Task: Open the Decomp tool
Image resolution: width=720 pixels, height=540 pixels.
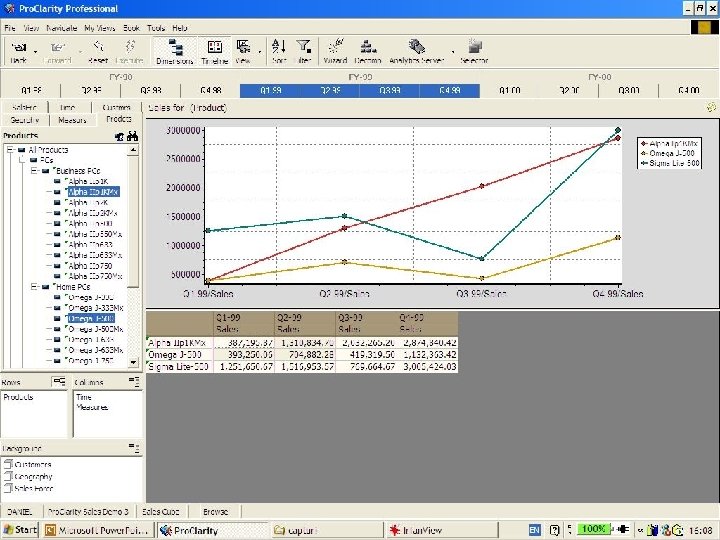Action: [367, 46]
